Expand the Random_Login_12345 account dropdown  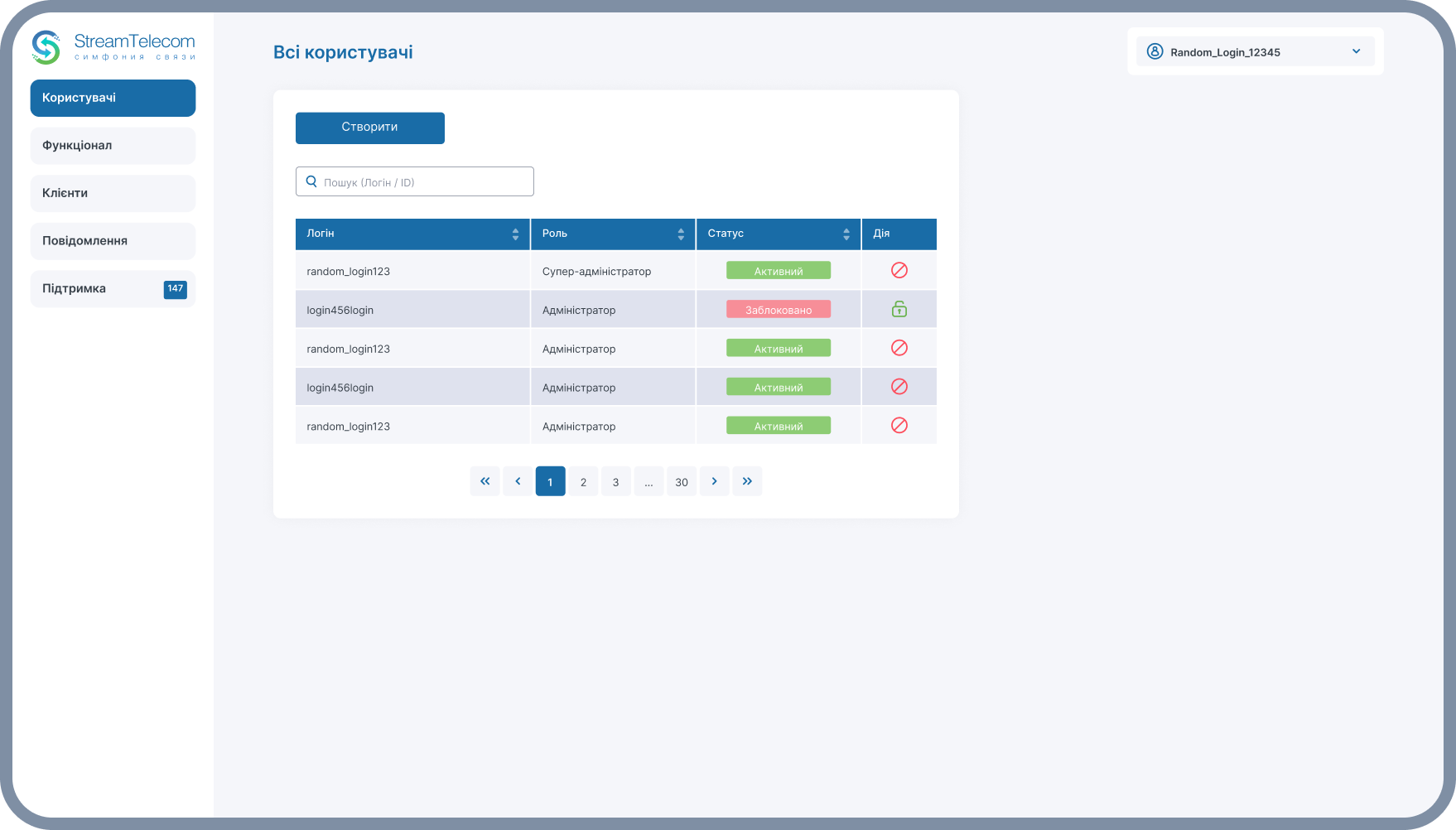coord(1356,51)
